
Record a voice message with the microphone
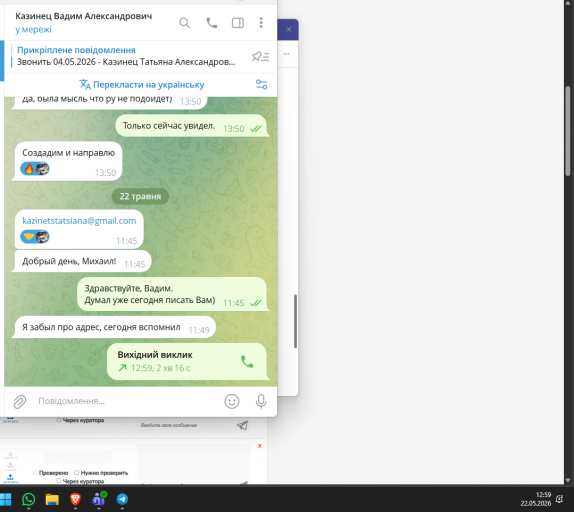point(261,401)
